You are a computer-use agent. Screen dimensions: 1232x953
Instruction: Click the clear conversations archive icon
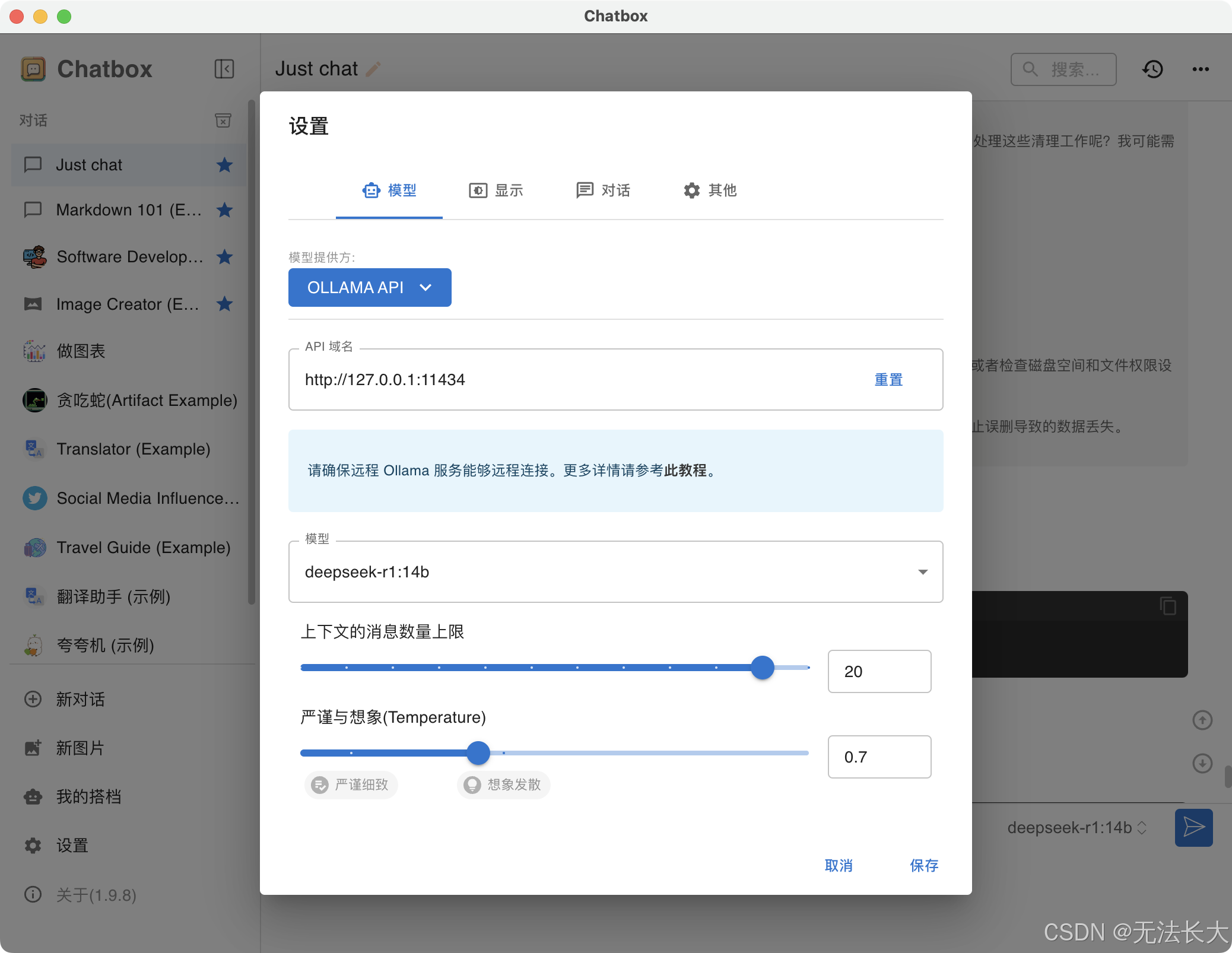click(x=223, y=120)
